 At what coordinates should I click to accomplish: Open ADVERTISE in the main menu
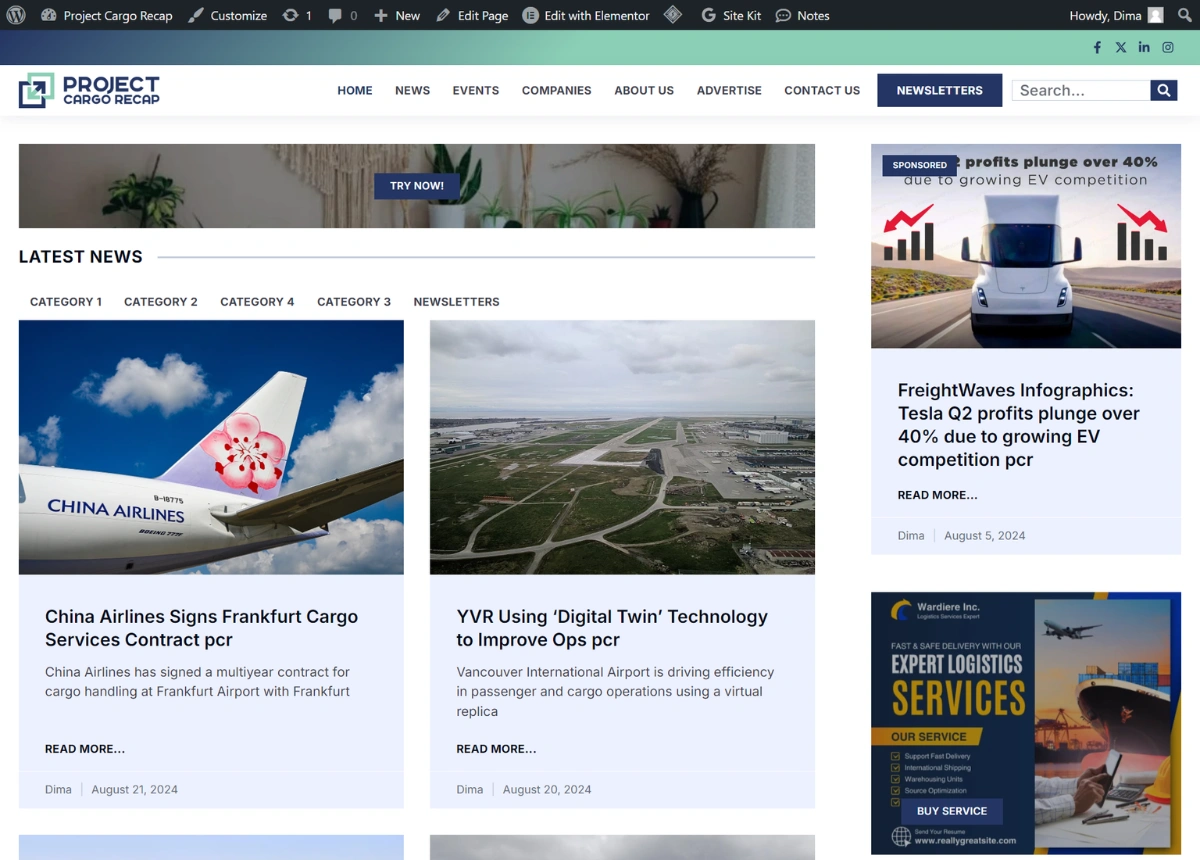pos(729,90)
